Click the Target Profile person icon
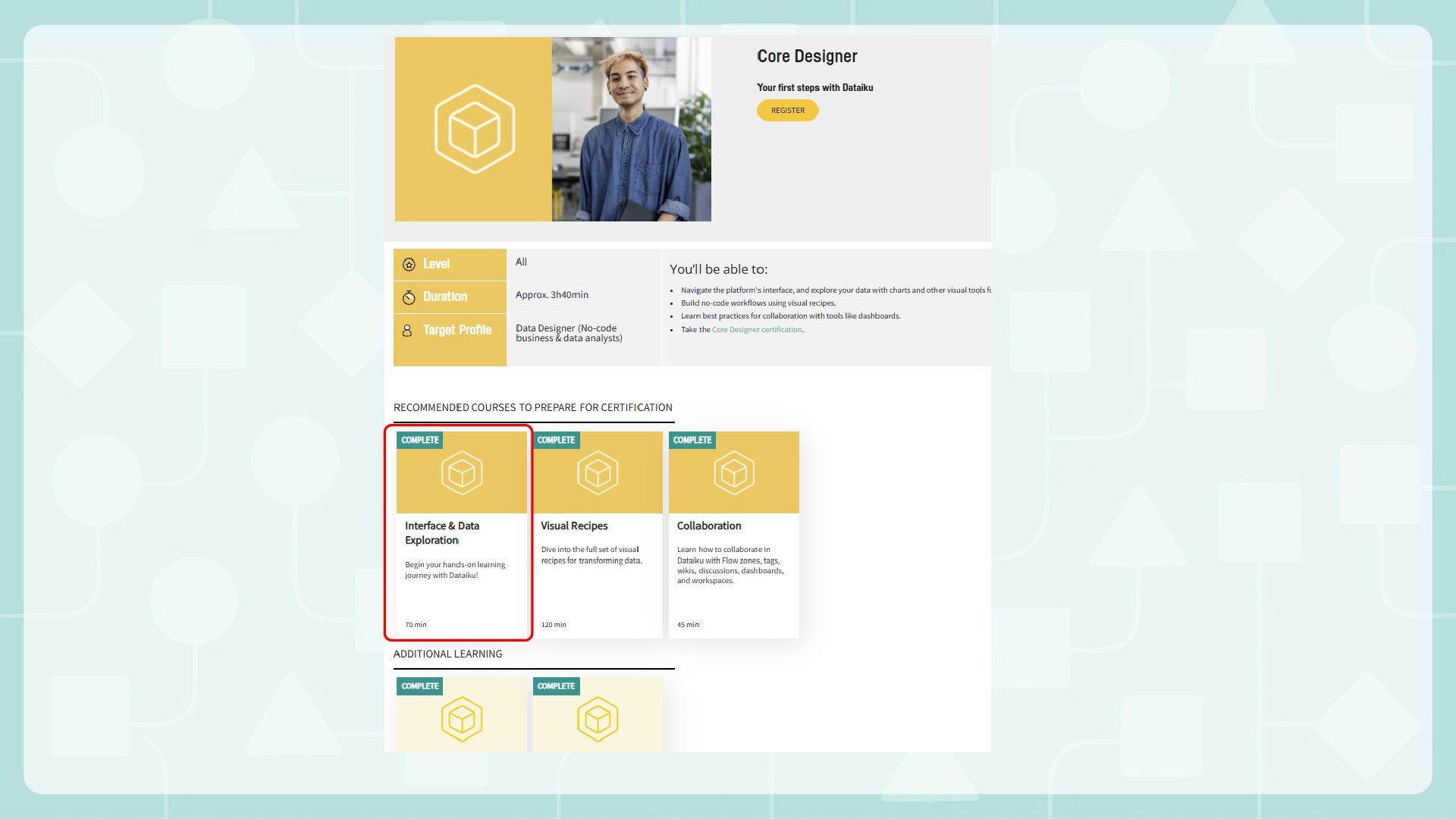The image size is (1456, 819). pos(407,331)
